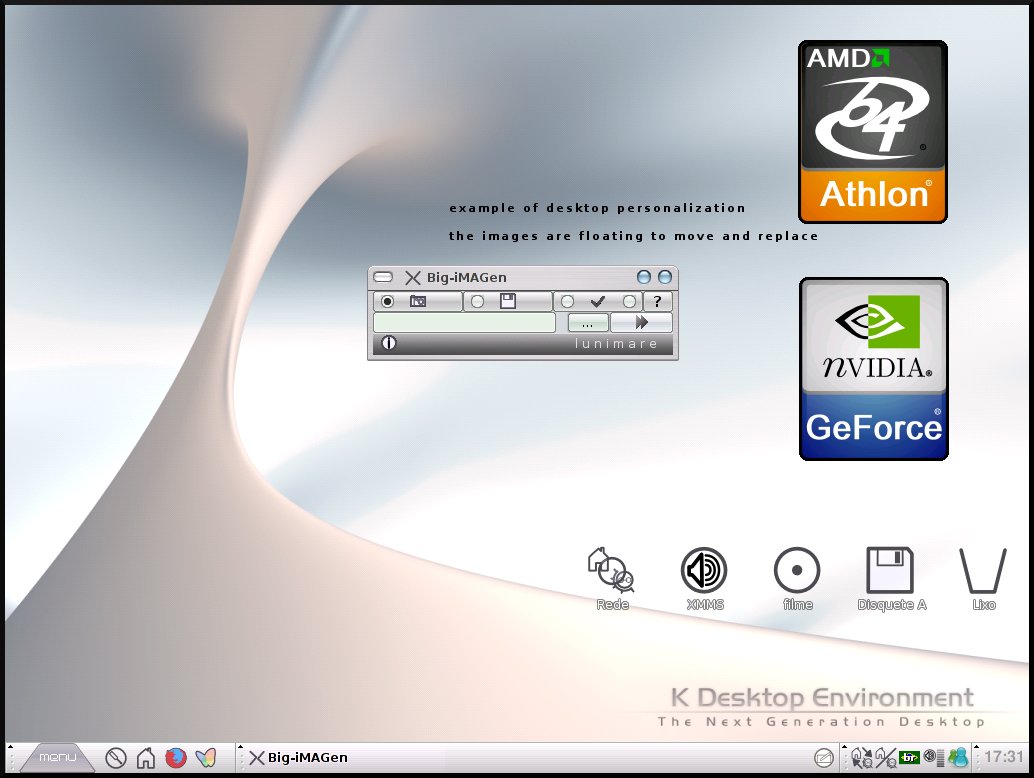Open the file browser with the "..." button
Screen dimensions: 1034x778
coord(588,323)
